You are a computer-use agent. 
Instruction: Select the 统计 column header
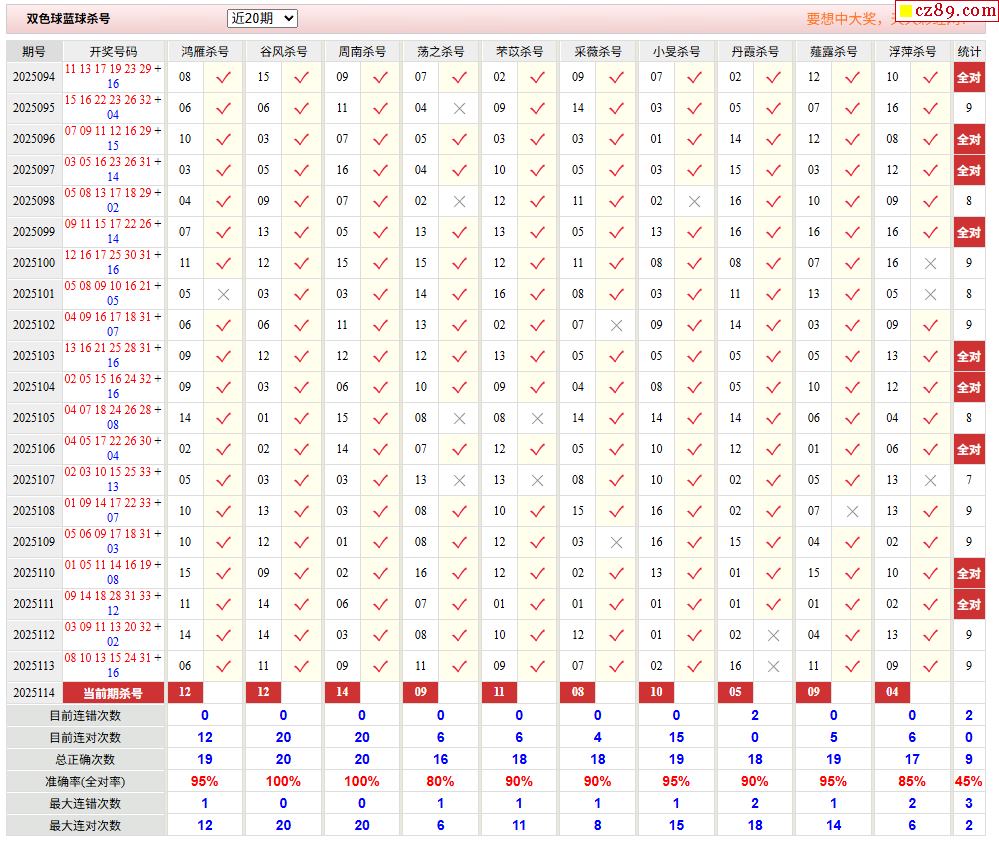[x=968, y=51]
